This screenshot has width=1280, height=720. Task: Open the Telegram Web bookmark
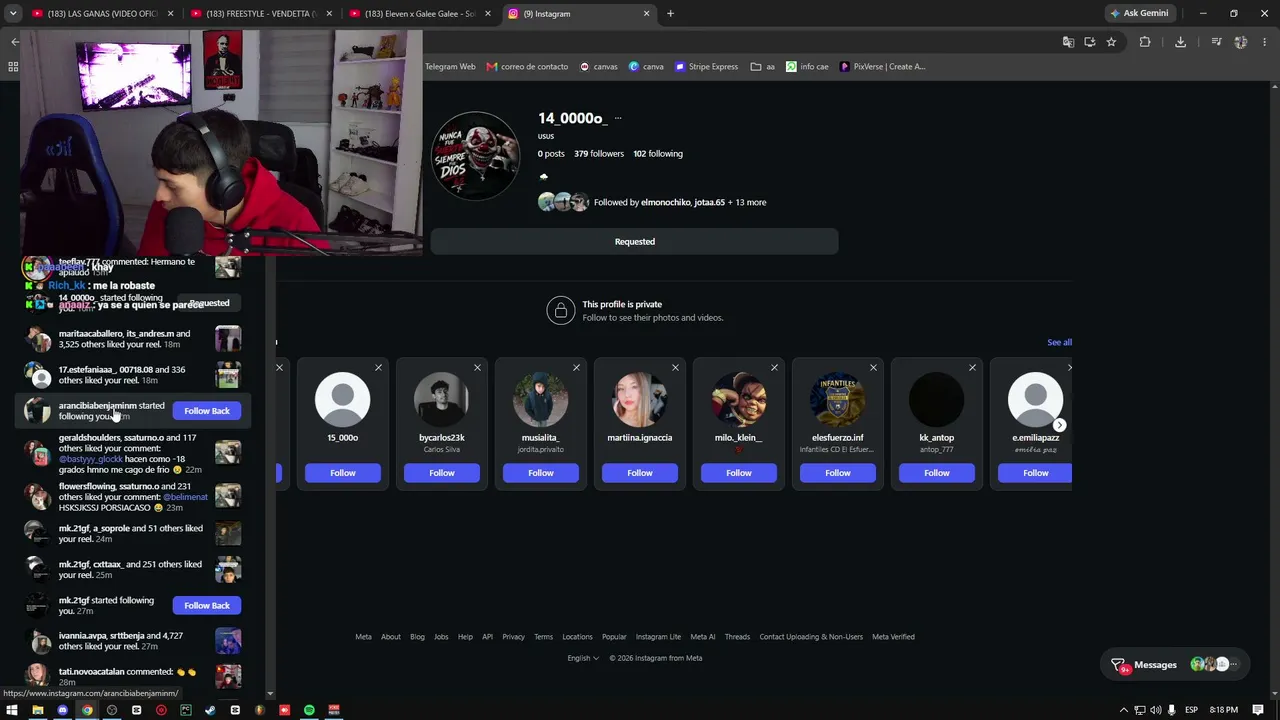coord(450,67)
